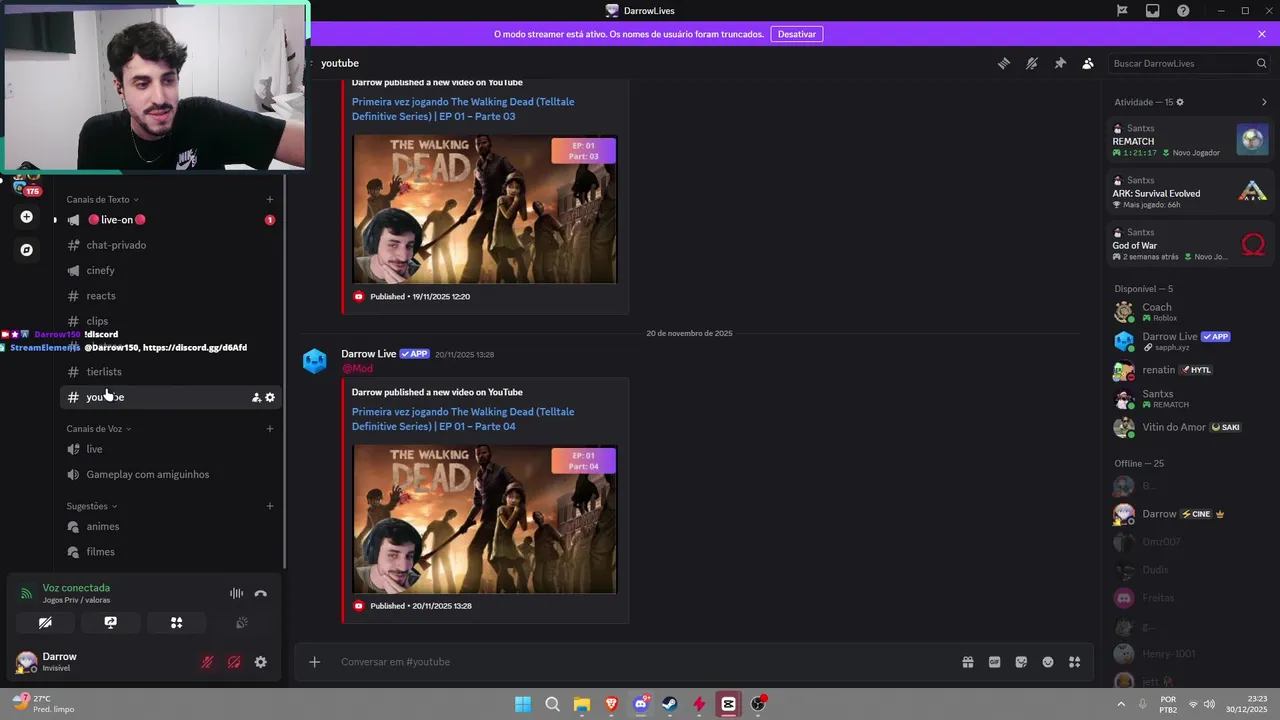Open Discover servers compass icon

[x=27, y=250]
